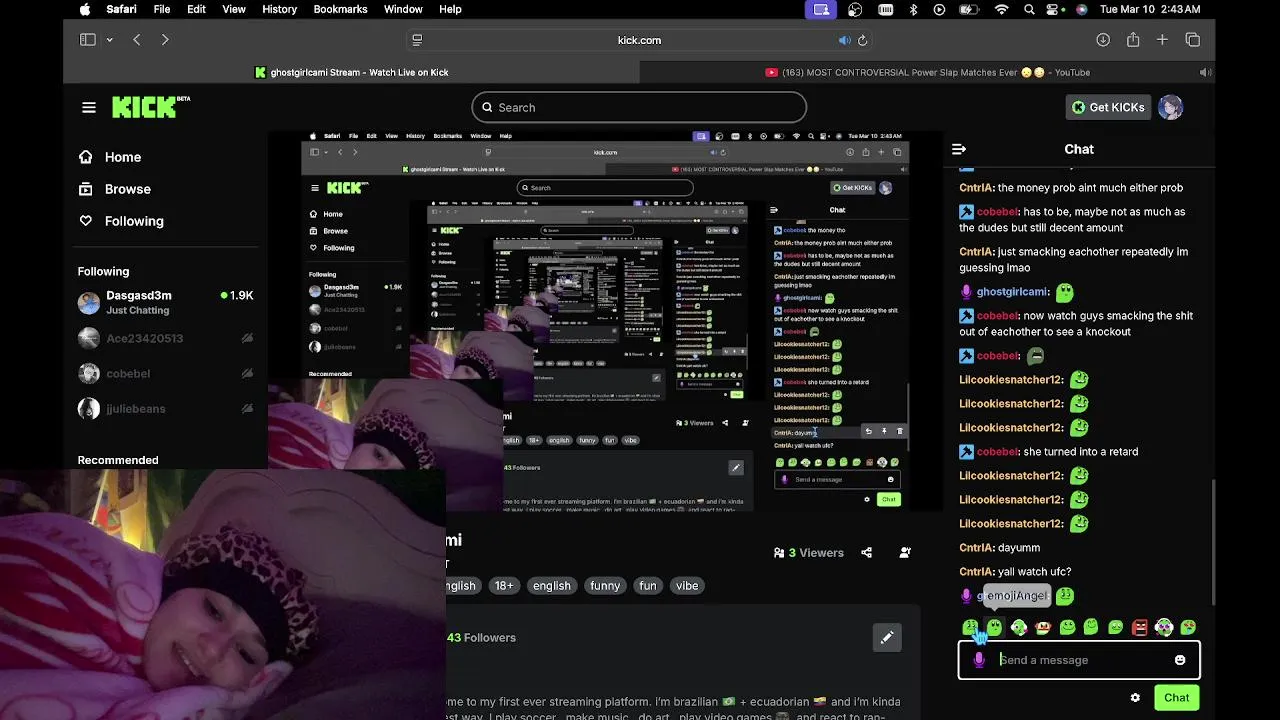Click the KICK logo

pos(150,107)
